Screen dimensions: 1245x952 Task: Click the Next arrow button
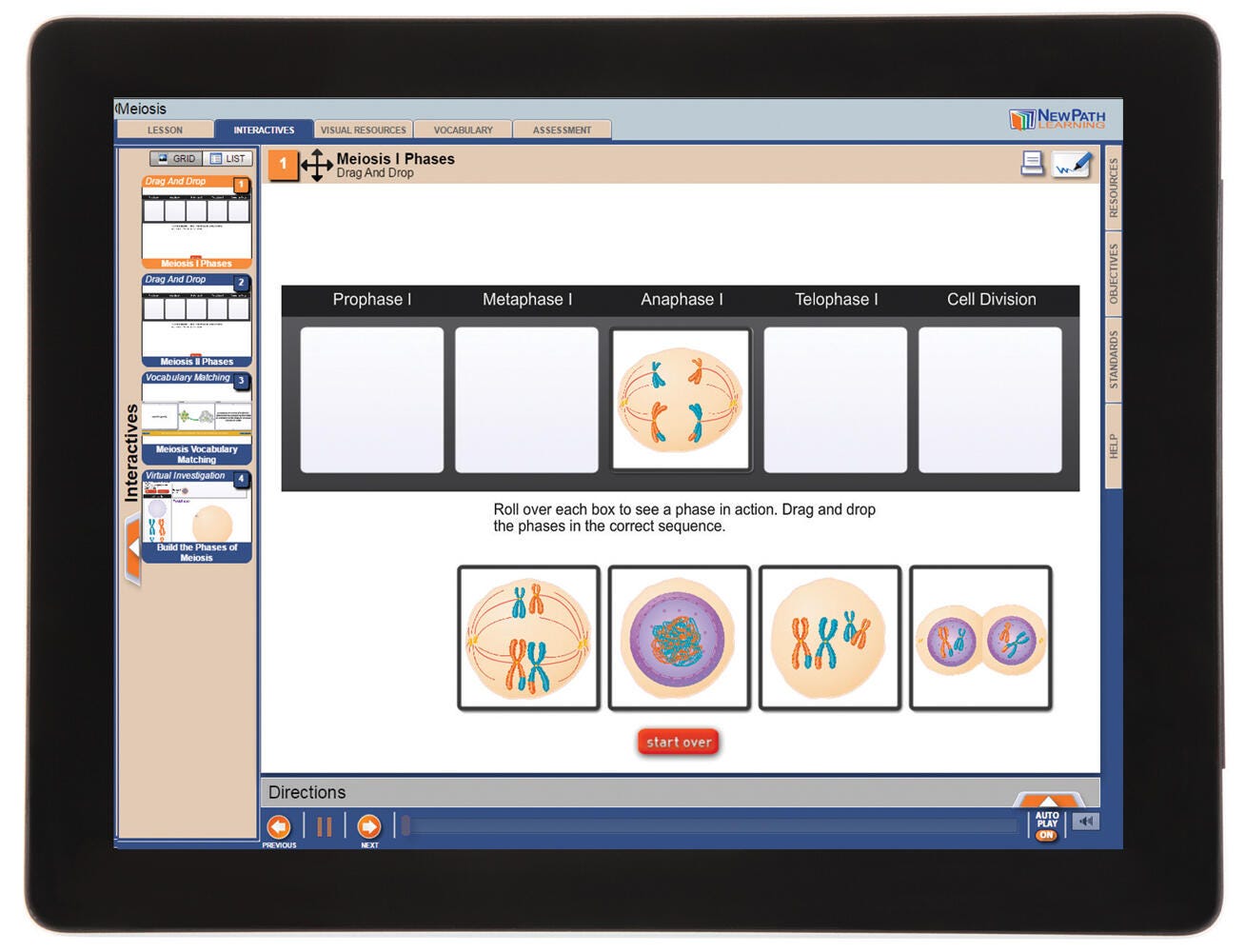tap(368, 826)
